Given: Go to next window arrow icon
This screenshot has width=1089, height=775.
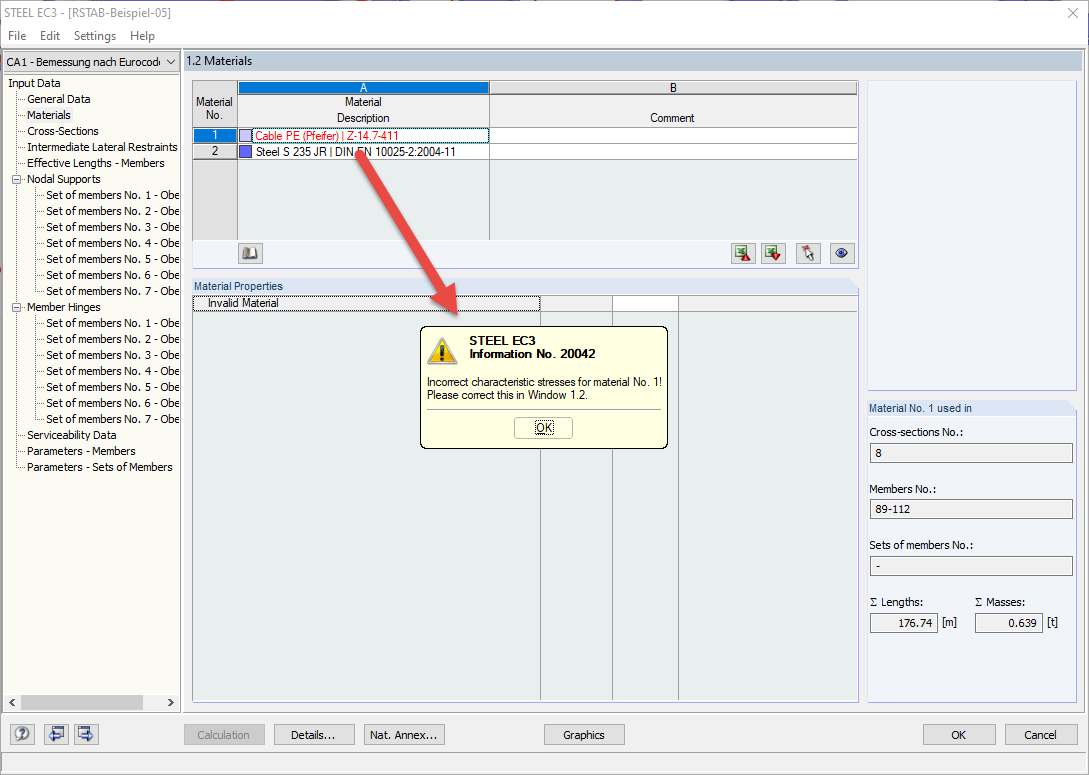Looking at the screenshot, I should click(86, 734).
